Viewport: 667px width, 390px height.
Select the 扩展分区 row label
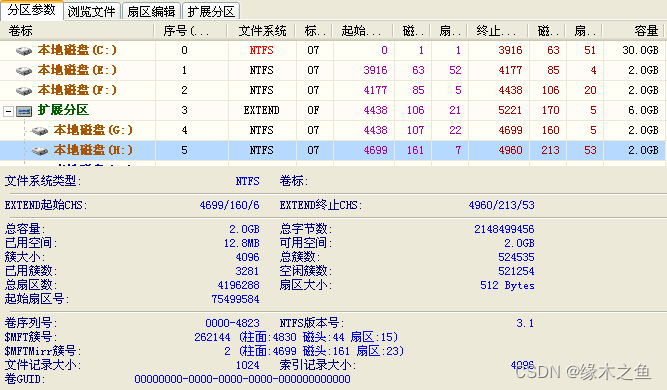click(63, 110)
